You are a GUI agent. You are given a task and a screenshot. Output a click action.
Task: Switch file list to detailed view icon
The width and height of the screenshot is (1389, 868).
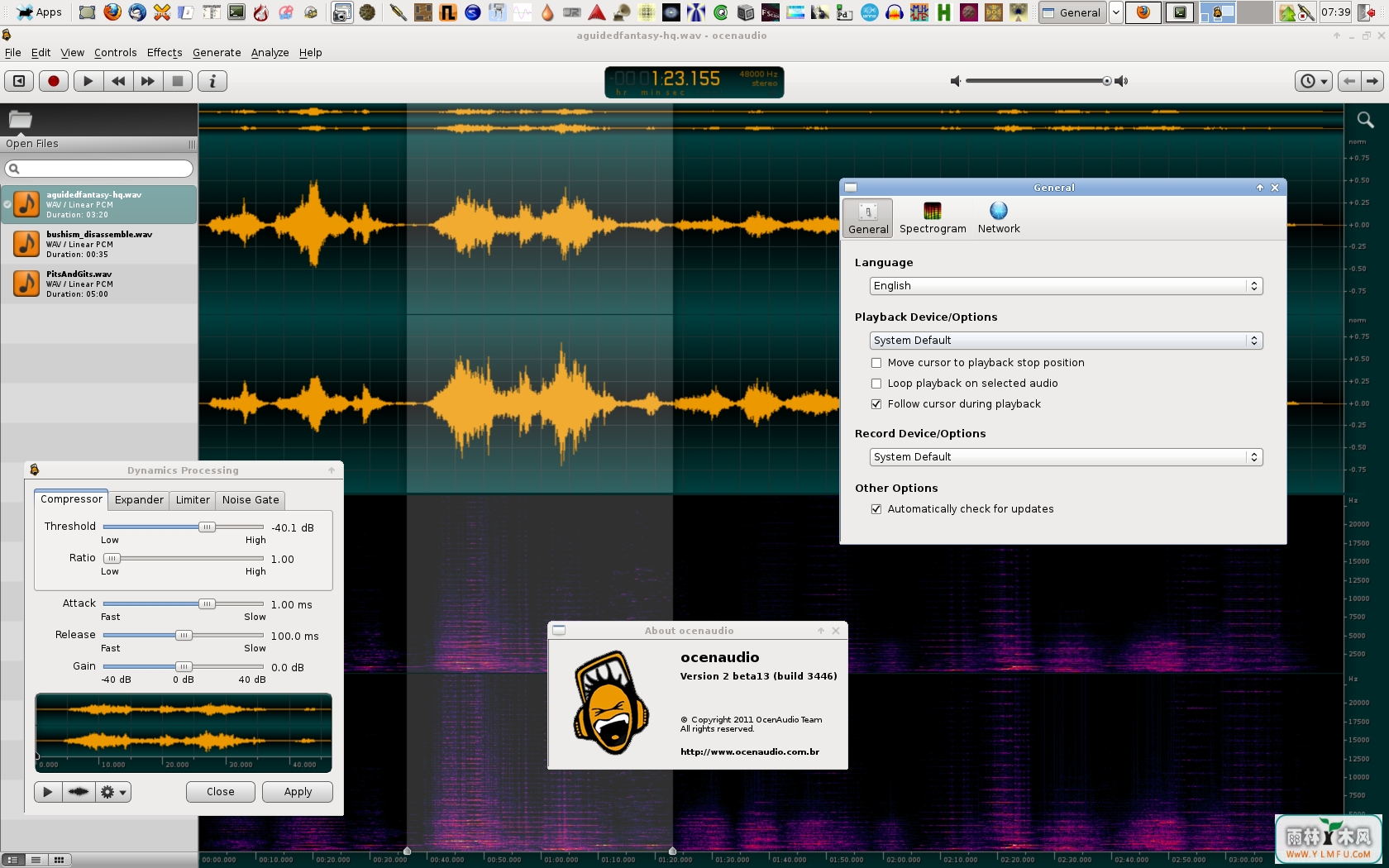coord(12,860)
